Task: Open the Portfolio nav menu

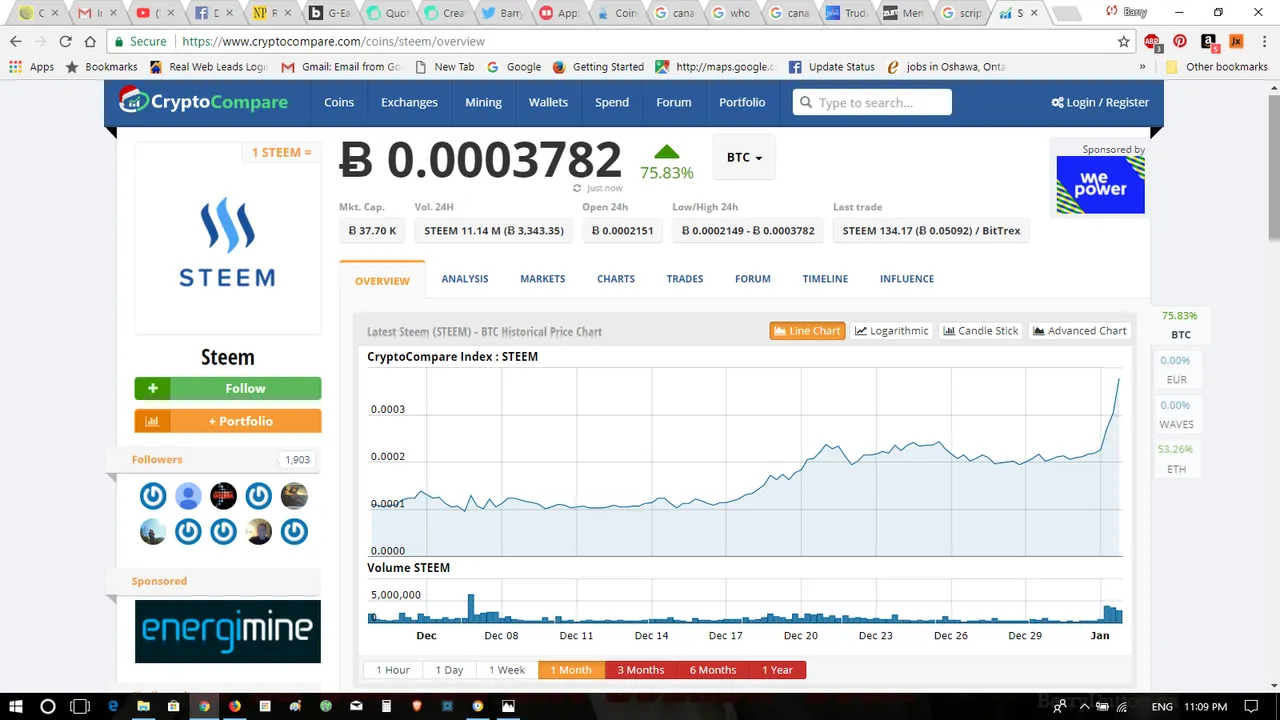Action: tap(742, 102)
